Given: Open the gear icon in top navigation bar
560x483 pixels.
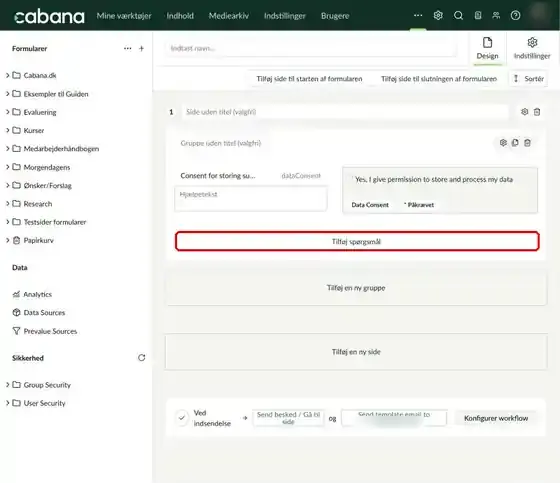Looking at the screenshot, I should (x=438, y=15).
